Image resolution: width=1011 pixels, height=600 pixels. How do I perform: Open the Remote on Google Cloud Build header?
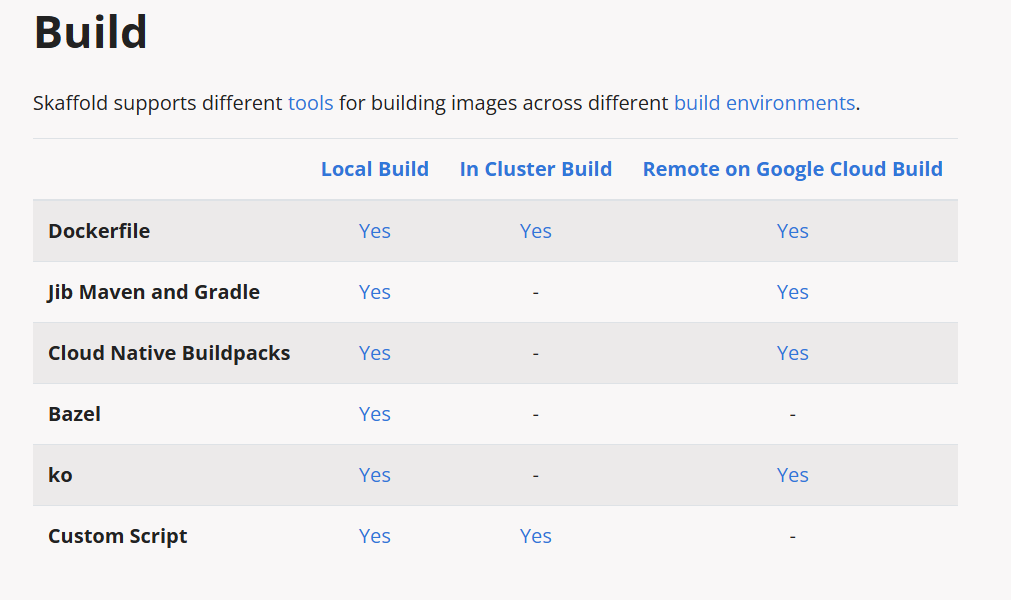click(792, 169)
